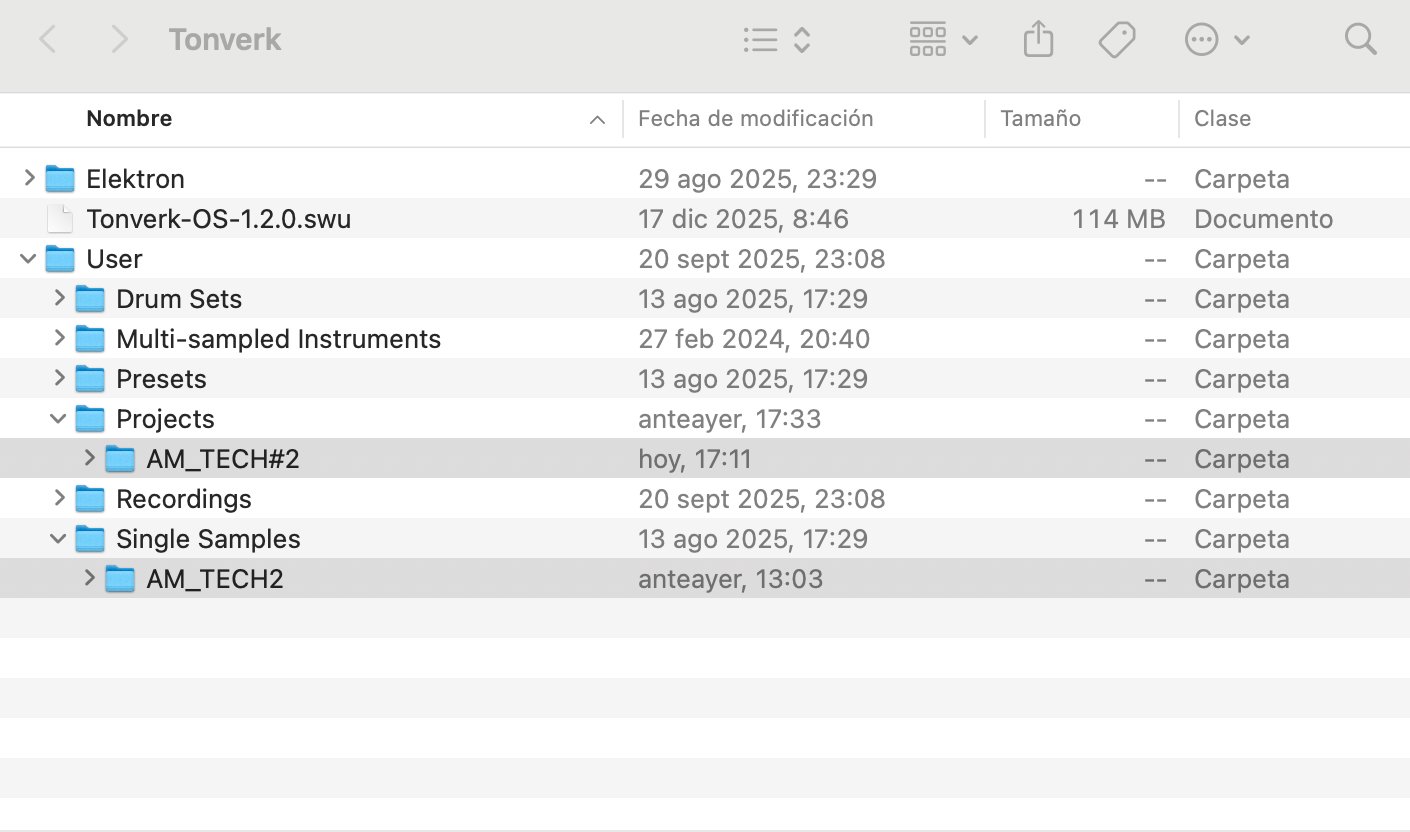Viewport: 1410px width, 832px height.
Task: Go back with the left arrow
Action: [x=47, y=40]
